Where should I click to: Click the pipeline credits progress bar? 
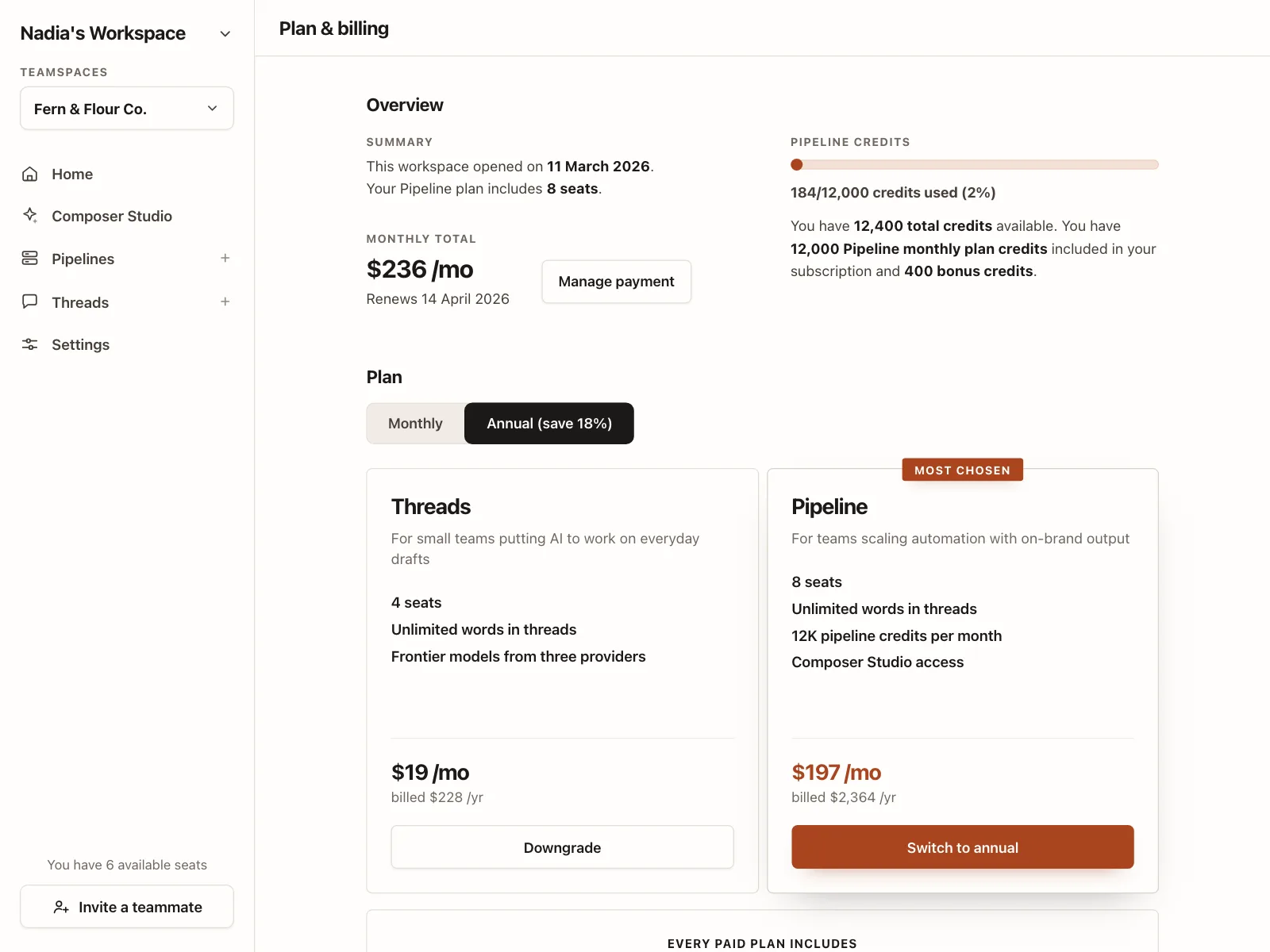[x=975, y=165]
